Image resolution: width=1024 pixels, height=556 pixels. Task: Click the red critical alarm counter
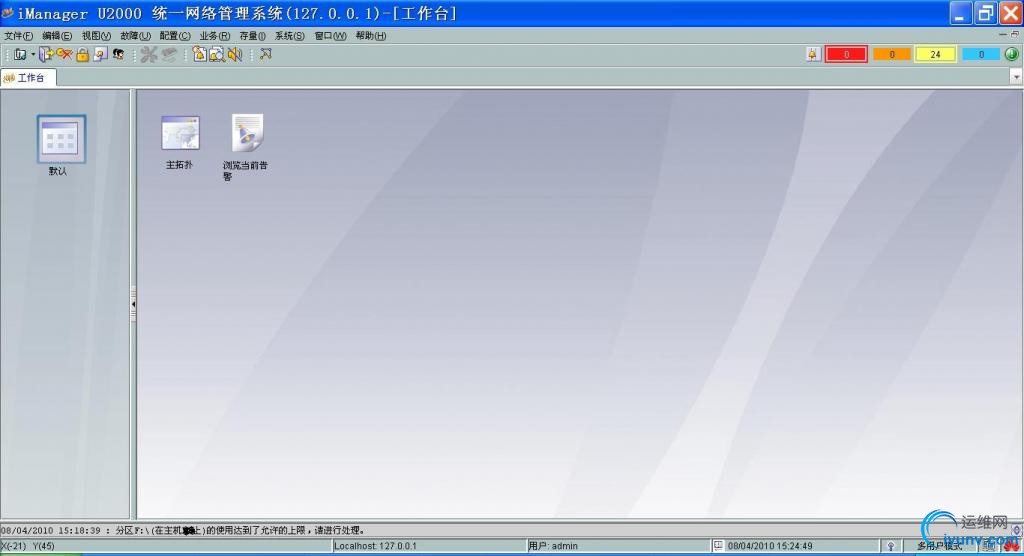point(846,55)
